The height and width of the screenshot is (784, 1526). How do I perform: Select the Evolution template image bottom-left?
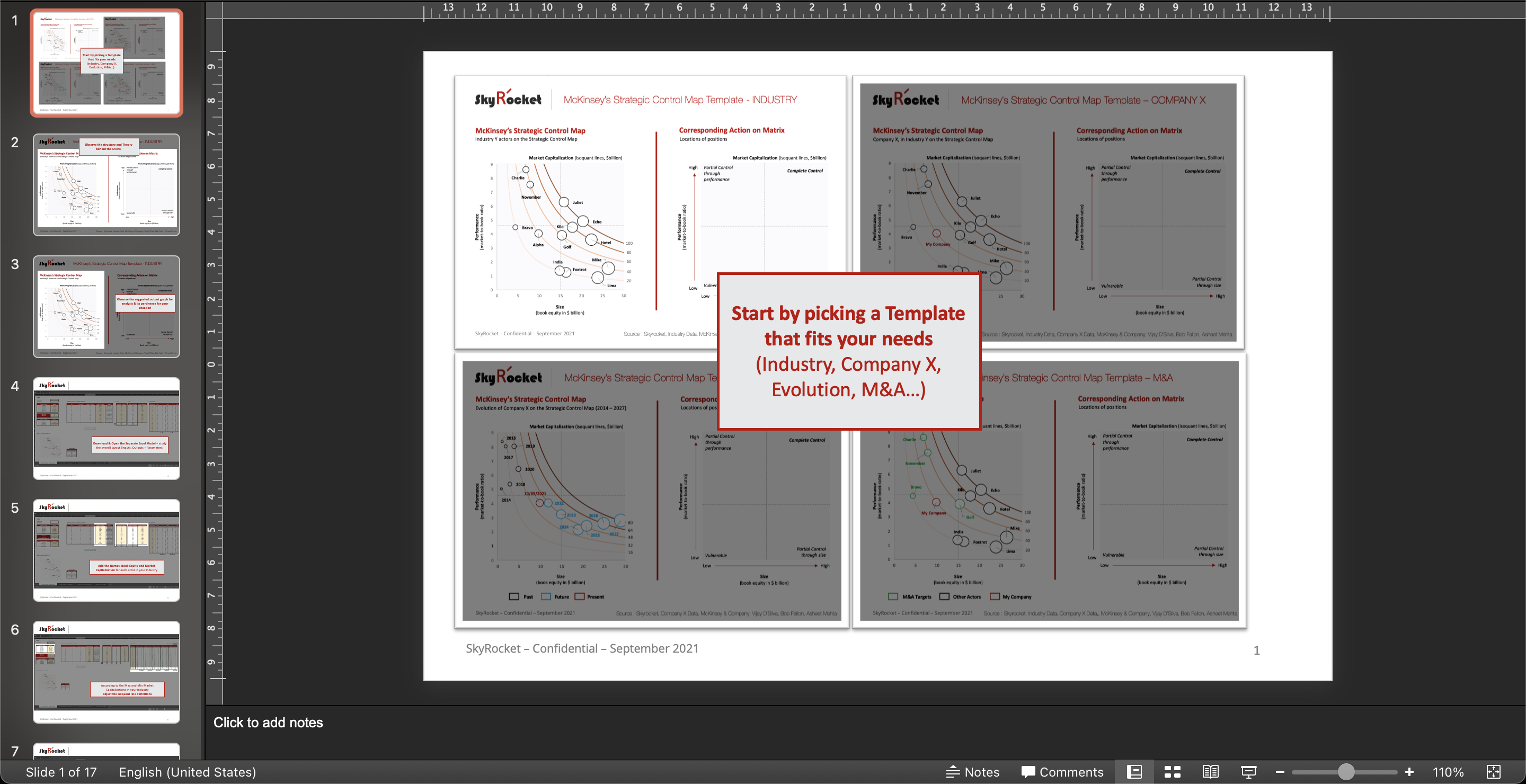pos(652,491)
